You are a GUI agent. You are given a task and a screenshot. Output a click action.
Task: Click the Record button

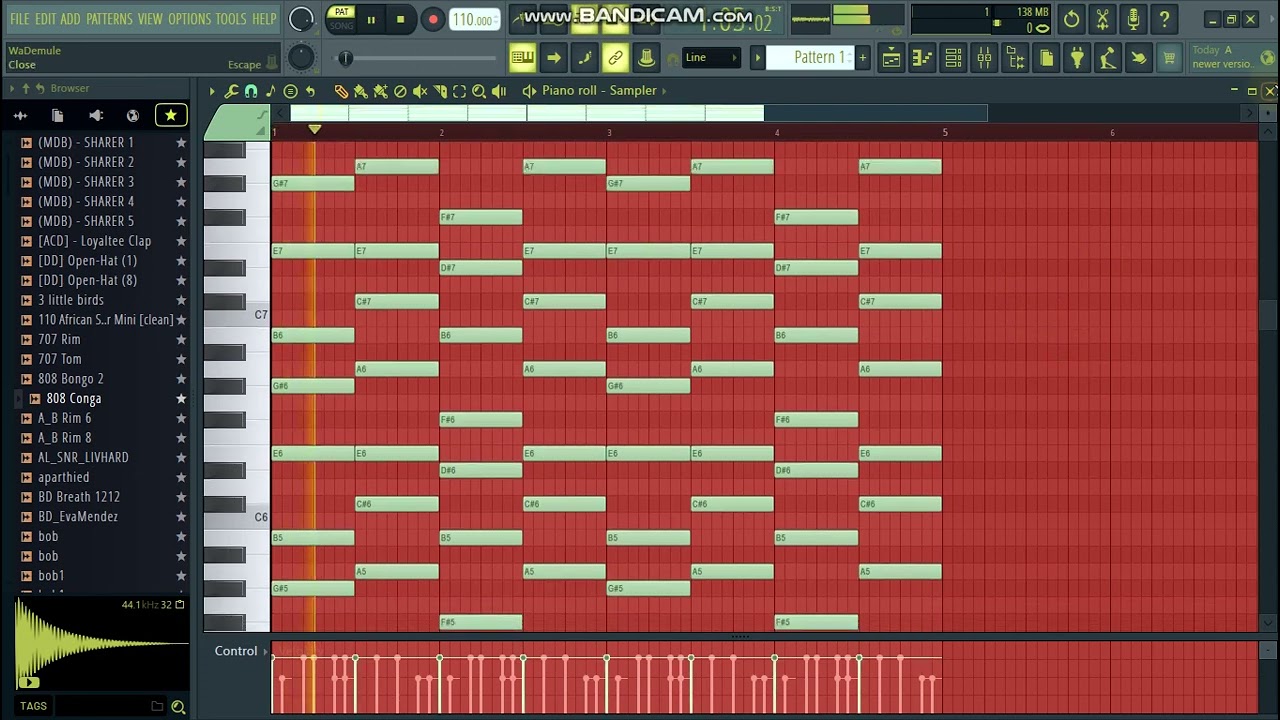pos(432,19)
